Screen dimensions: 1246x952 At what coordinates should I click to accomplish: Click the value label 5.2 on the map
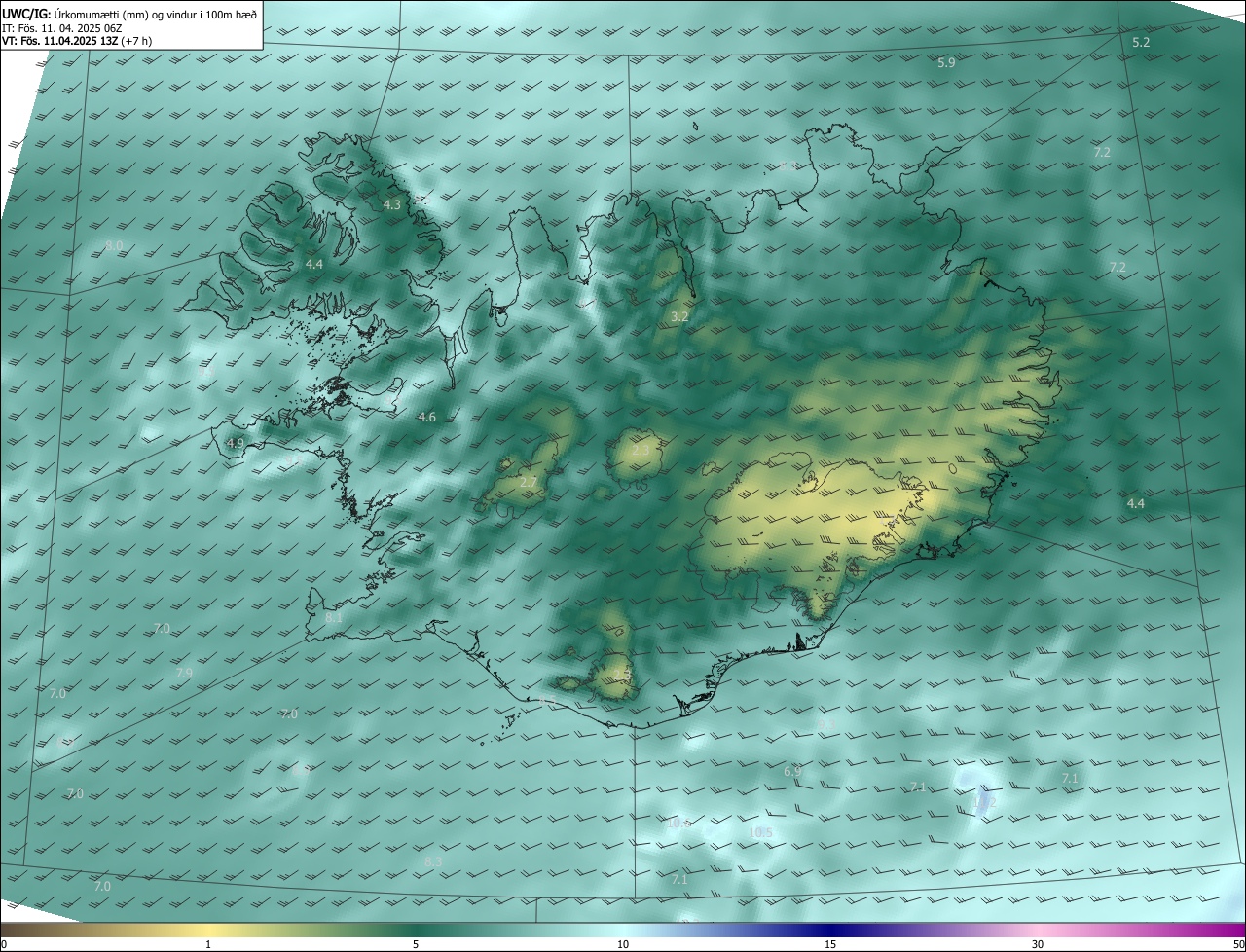(1142, 43)
